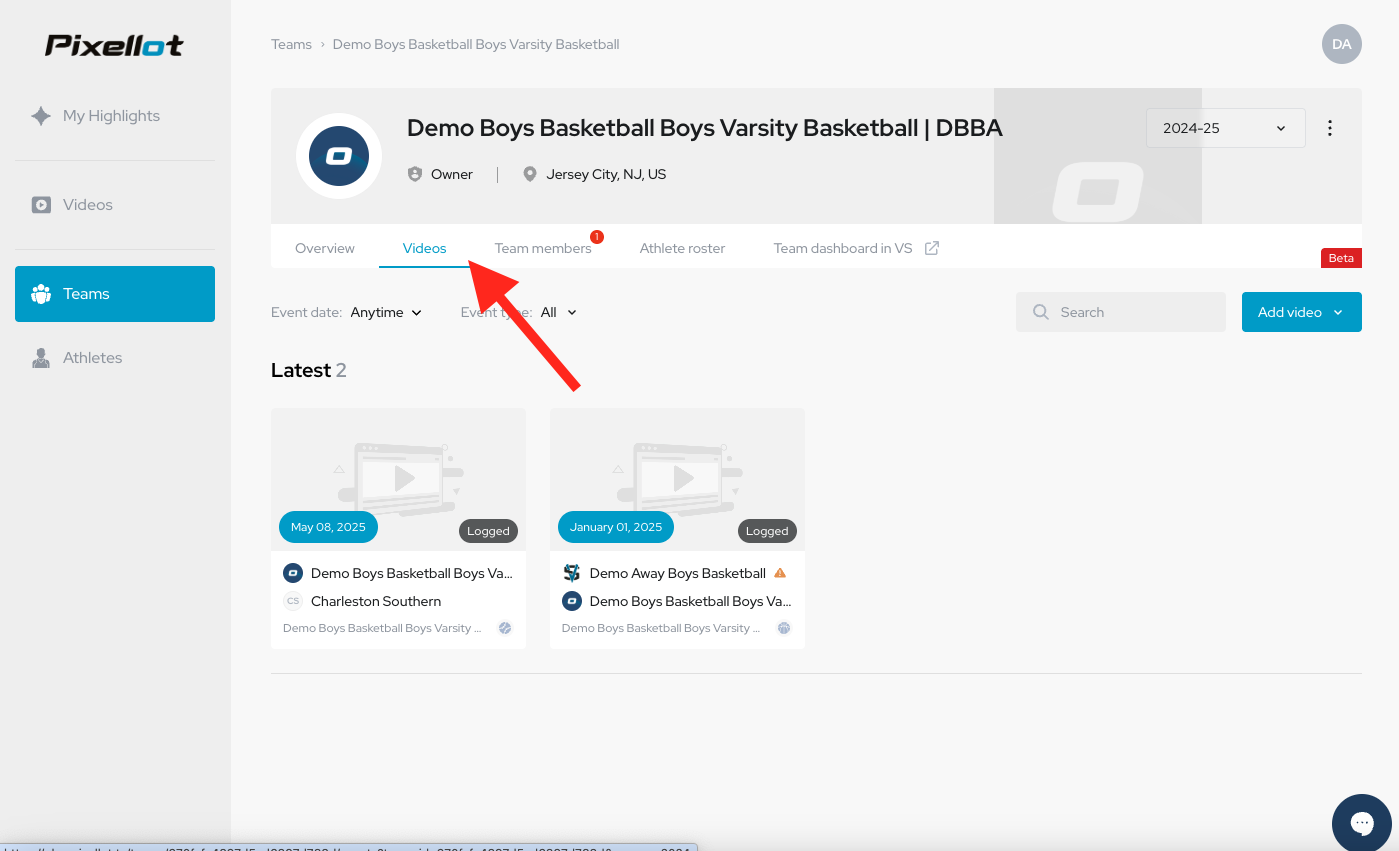The height and width of the screenshot is (851, 1399).
Task: Open the 2024-25 season dropdown
Action: pos(1226,128)
